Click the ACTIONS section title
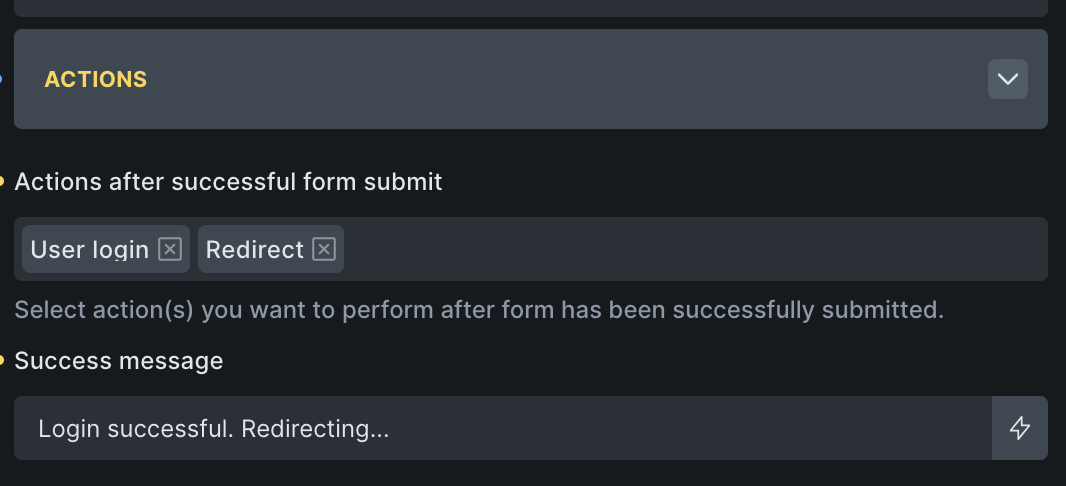1066x486 pixels. pyautogui.click(x=96, y=79)
